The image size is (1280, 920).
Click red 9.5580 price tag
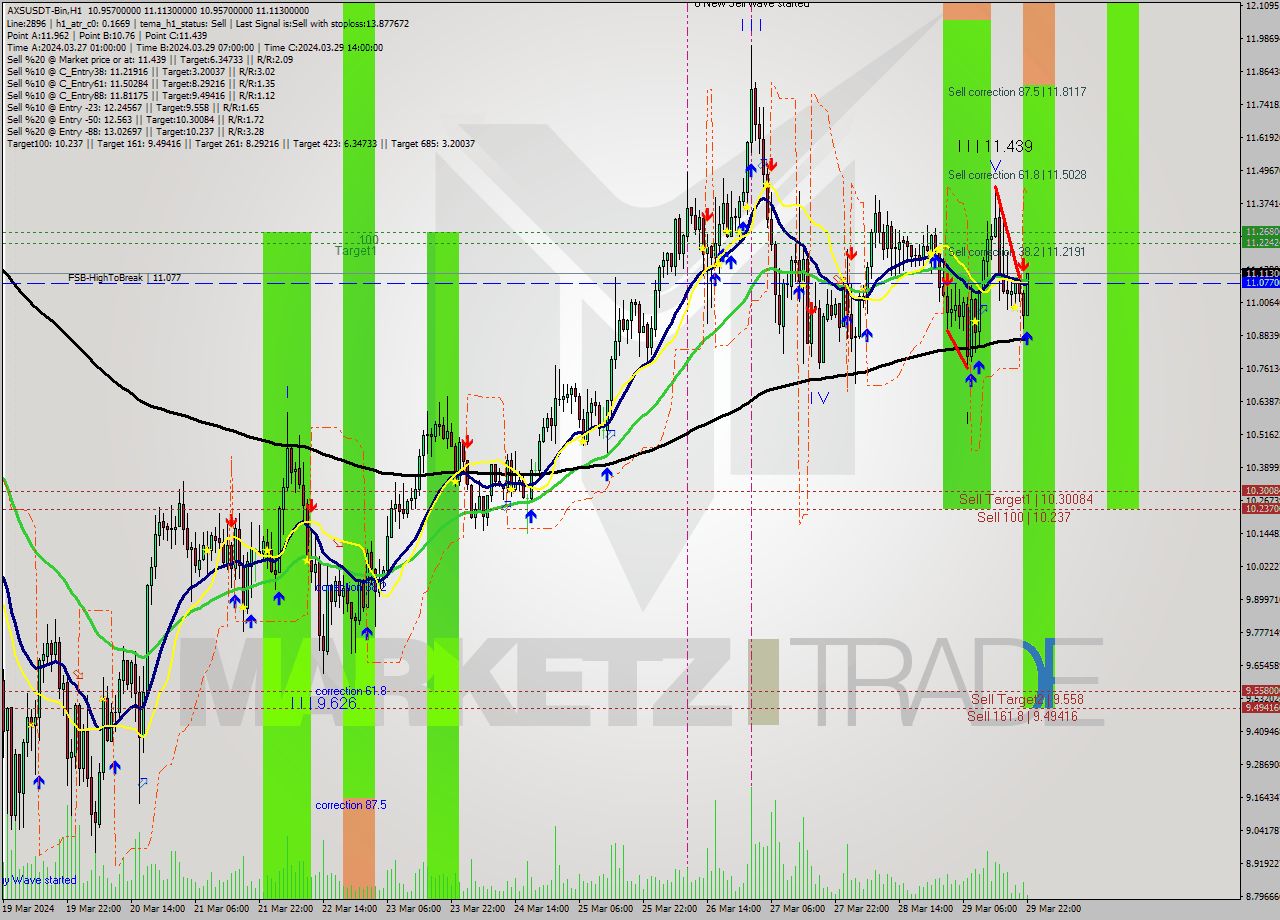point(1260,690)
